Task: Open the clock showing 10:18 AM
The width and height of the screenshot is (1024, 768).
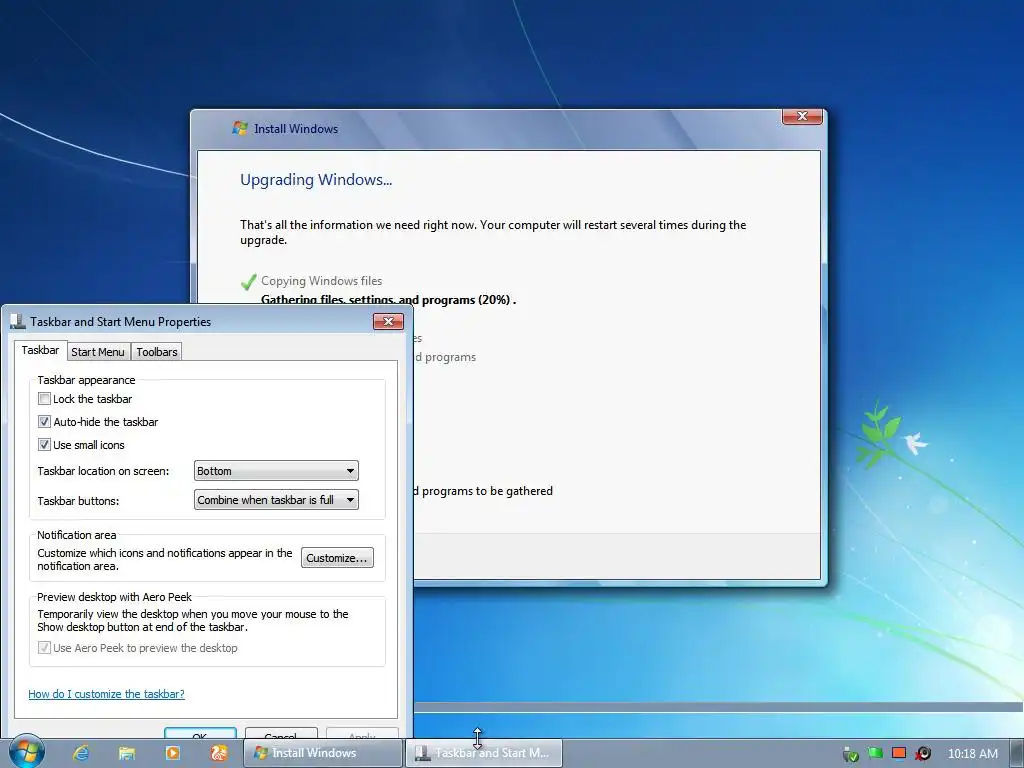Action: [x=972, y=754]
